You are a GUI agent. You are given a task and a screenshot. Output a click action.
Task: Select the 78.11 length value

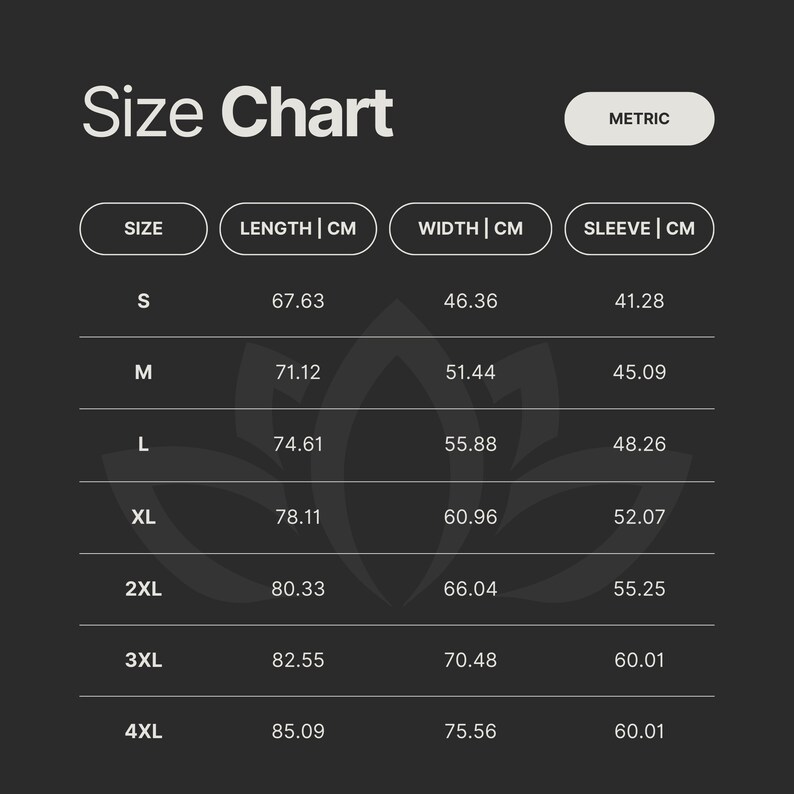coord(298,517)
